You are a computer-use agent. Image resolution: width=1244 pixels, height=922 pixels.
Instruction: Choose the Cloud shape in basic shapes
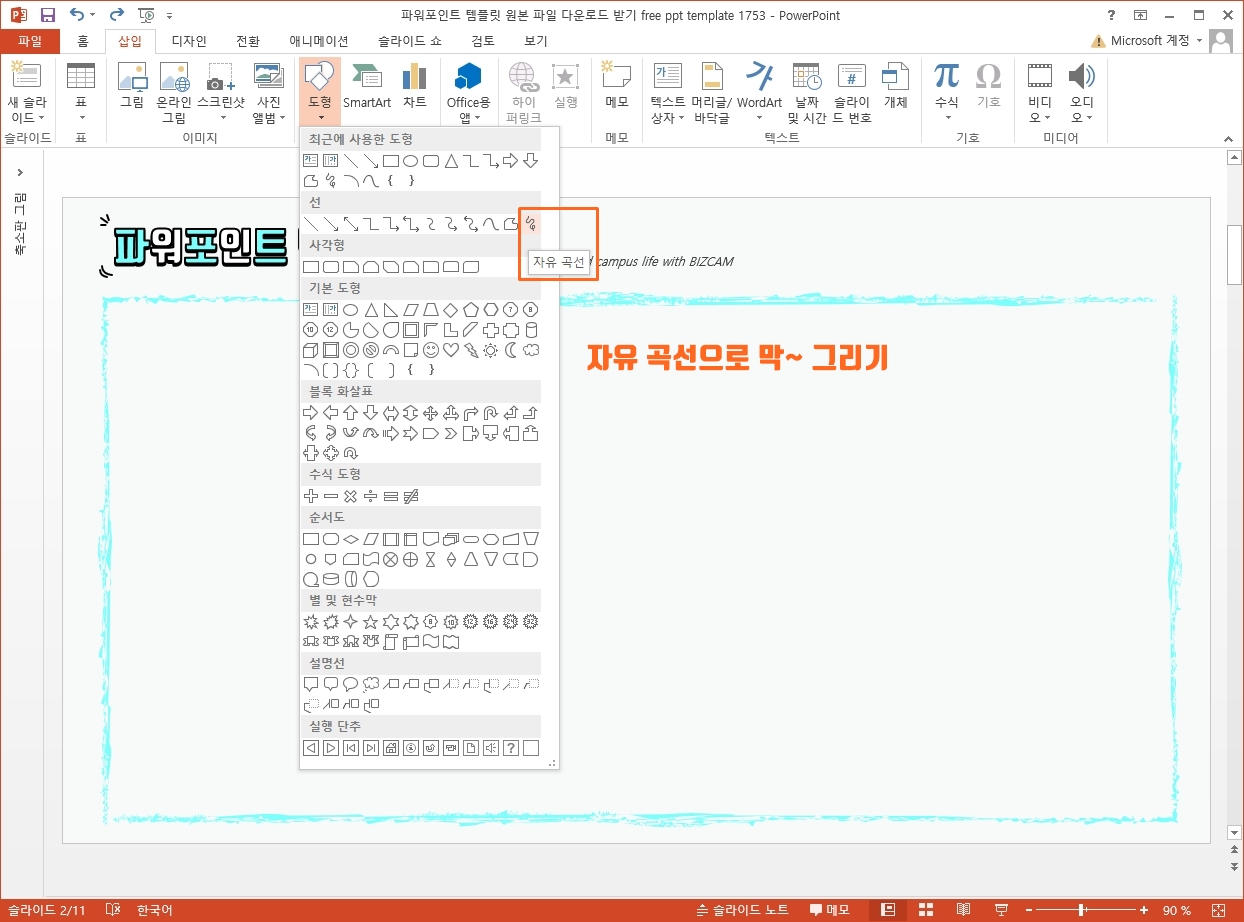pos(531,350)
